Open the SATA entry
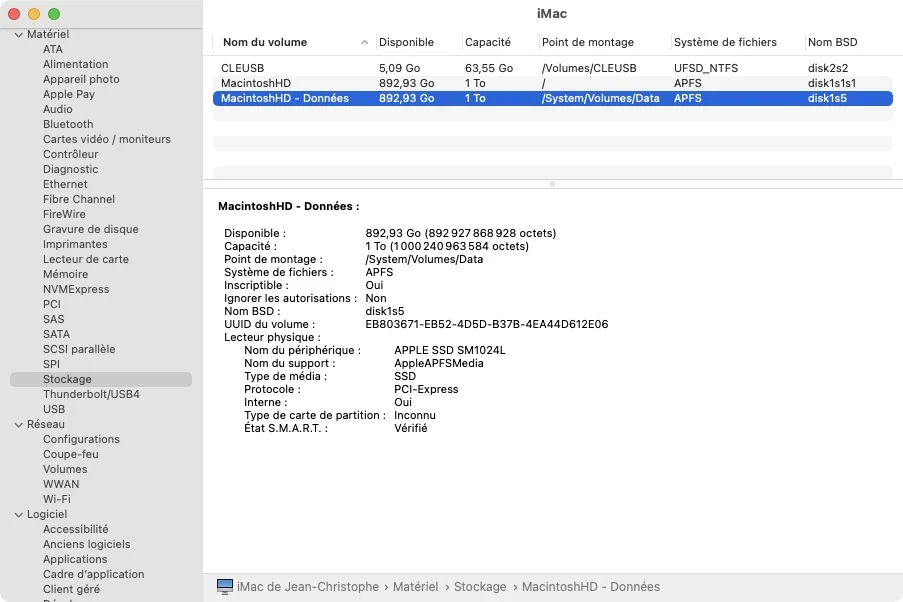 56,334
